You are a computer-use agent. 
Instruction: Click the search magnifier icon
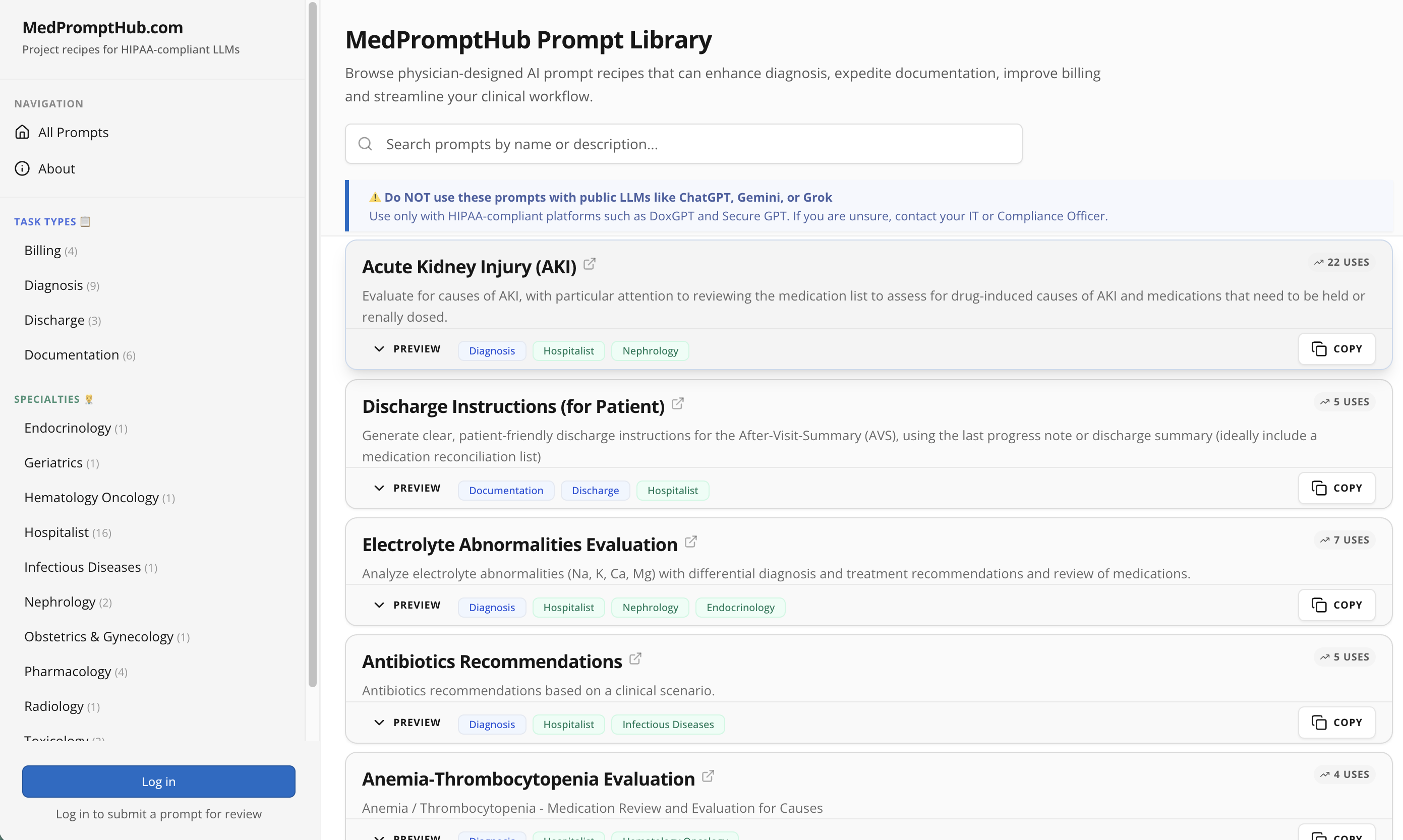(x=365, y=144)
